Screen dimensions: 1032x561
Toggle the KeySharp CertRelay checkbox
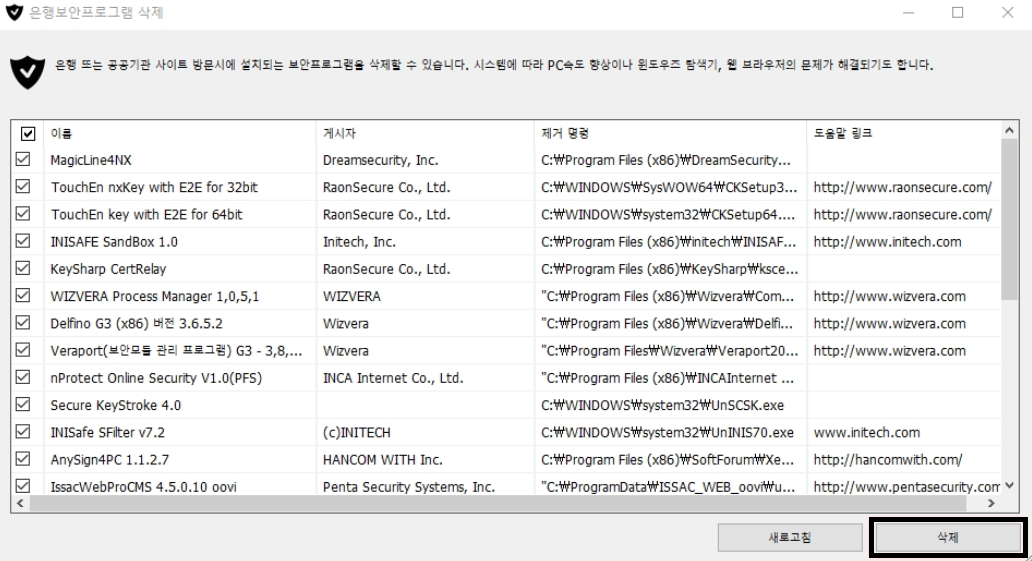pyautogui.click(x=23, y=268)
